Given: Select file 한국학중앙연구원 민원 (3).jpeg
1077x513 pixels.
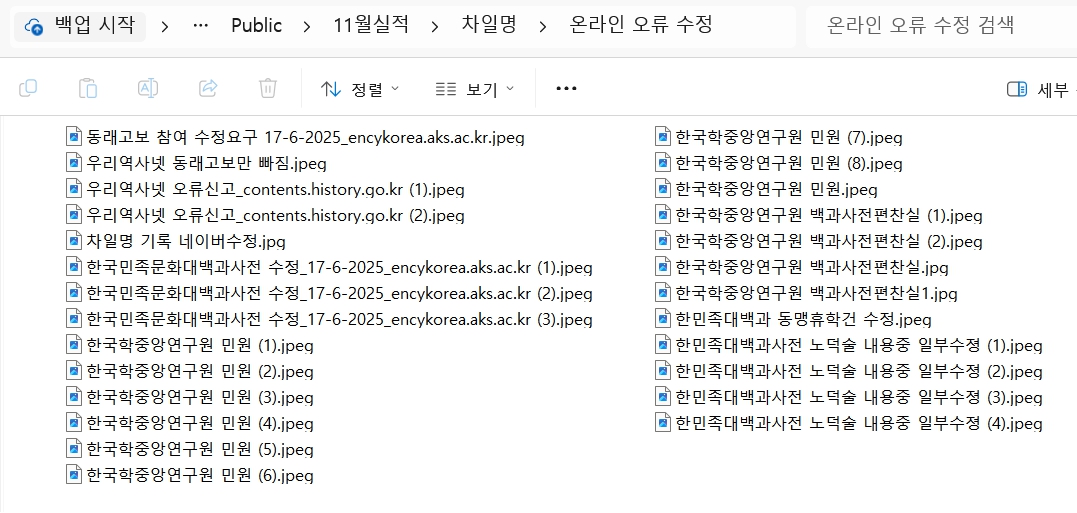Looking at the screenshot, I should [x=190, y=398].
